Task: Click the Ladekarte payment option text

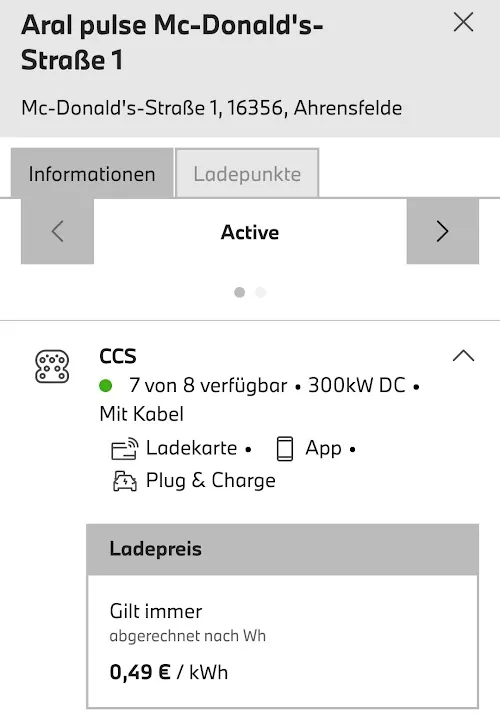Action: tap(191, 448)
